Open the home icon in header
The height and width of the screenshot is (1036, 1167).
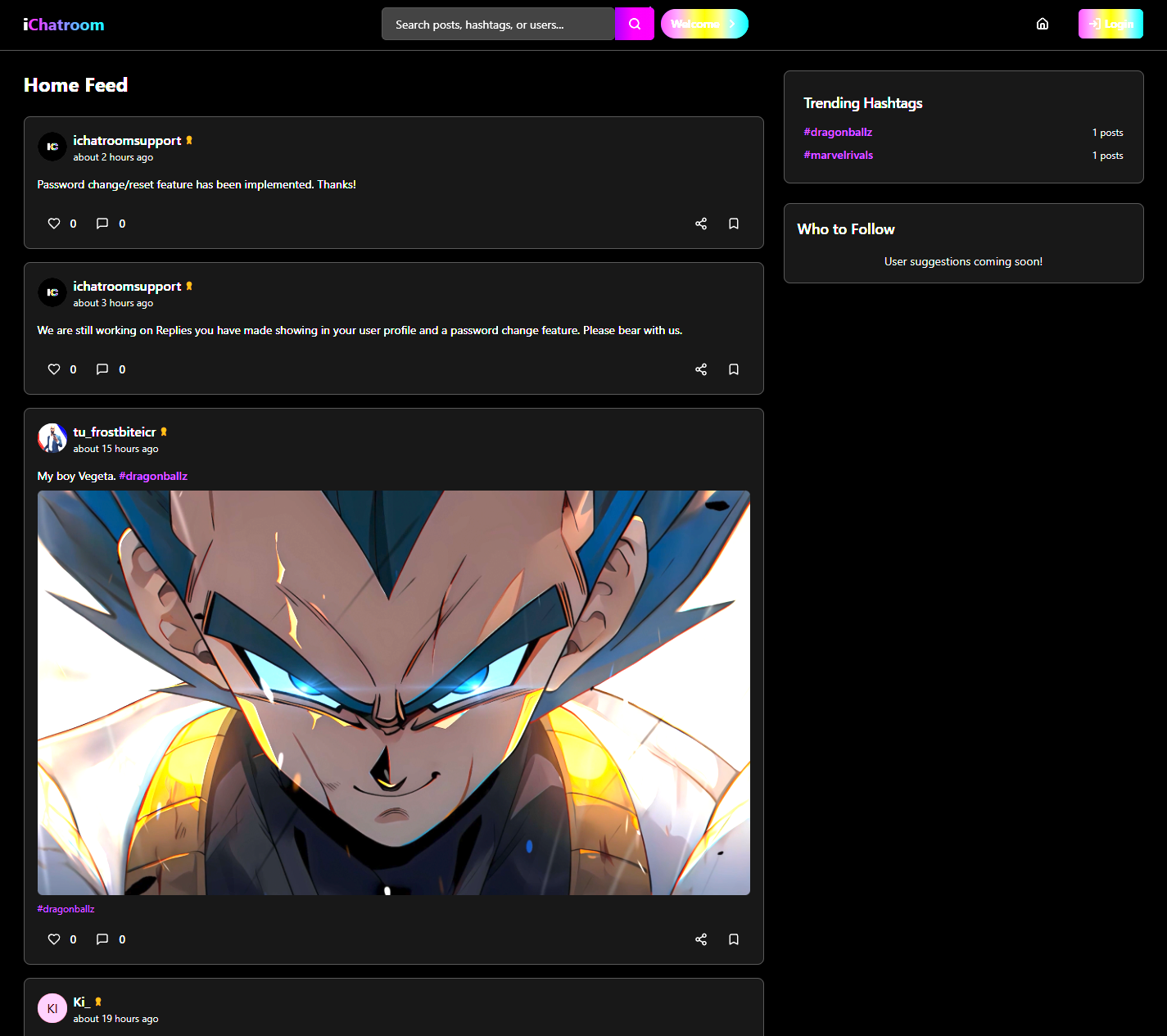point(1042,24)
